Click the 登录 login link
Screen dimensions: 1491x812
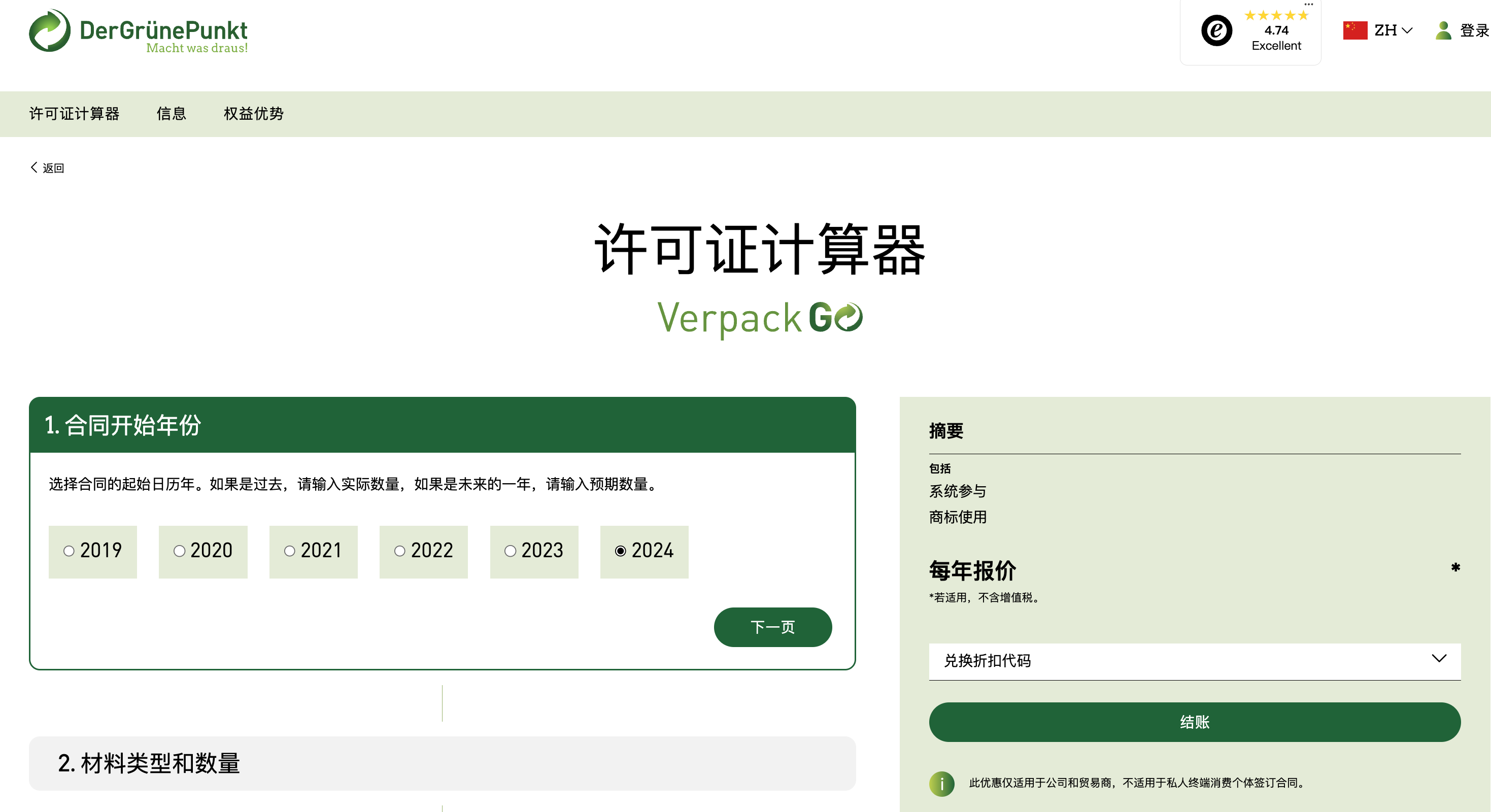tap(1474, 30)
